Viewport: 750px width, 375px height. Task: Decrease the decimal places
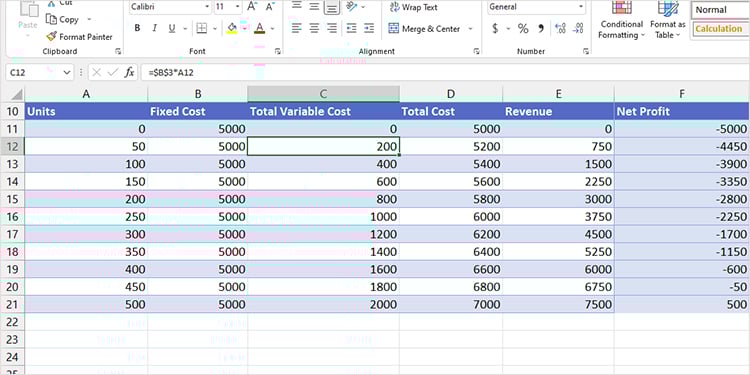tap(578, 29)
